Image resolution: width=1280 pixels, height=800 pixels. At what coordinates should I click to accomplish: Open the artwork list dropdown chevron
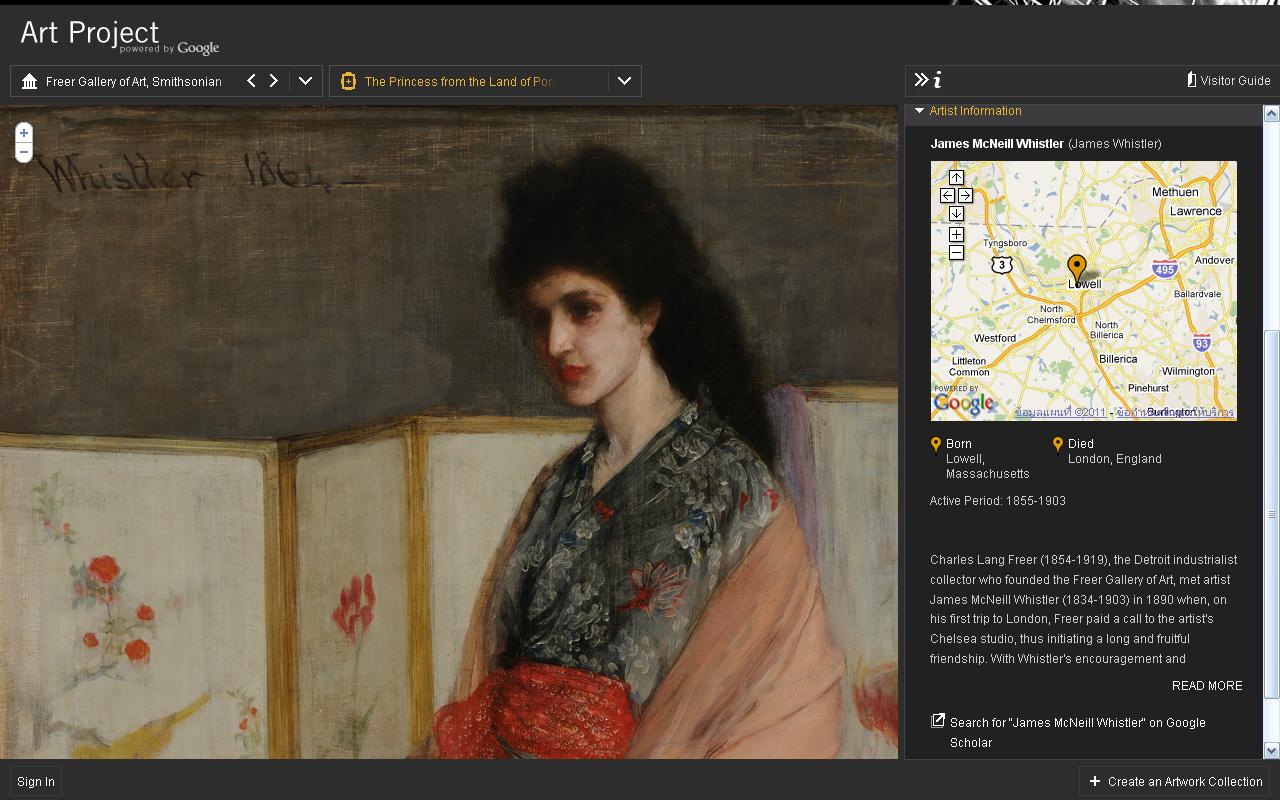click(x=624, y=81)
